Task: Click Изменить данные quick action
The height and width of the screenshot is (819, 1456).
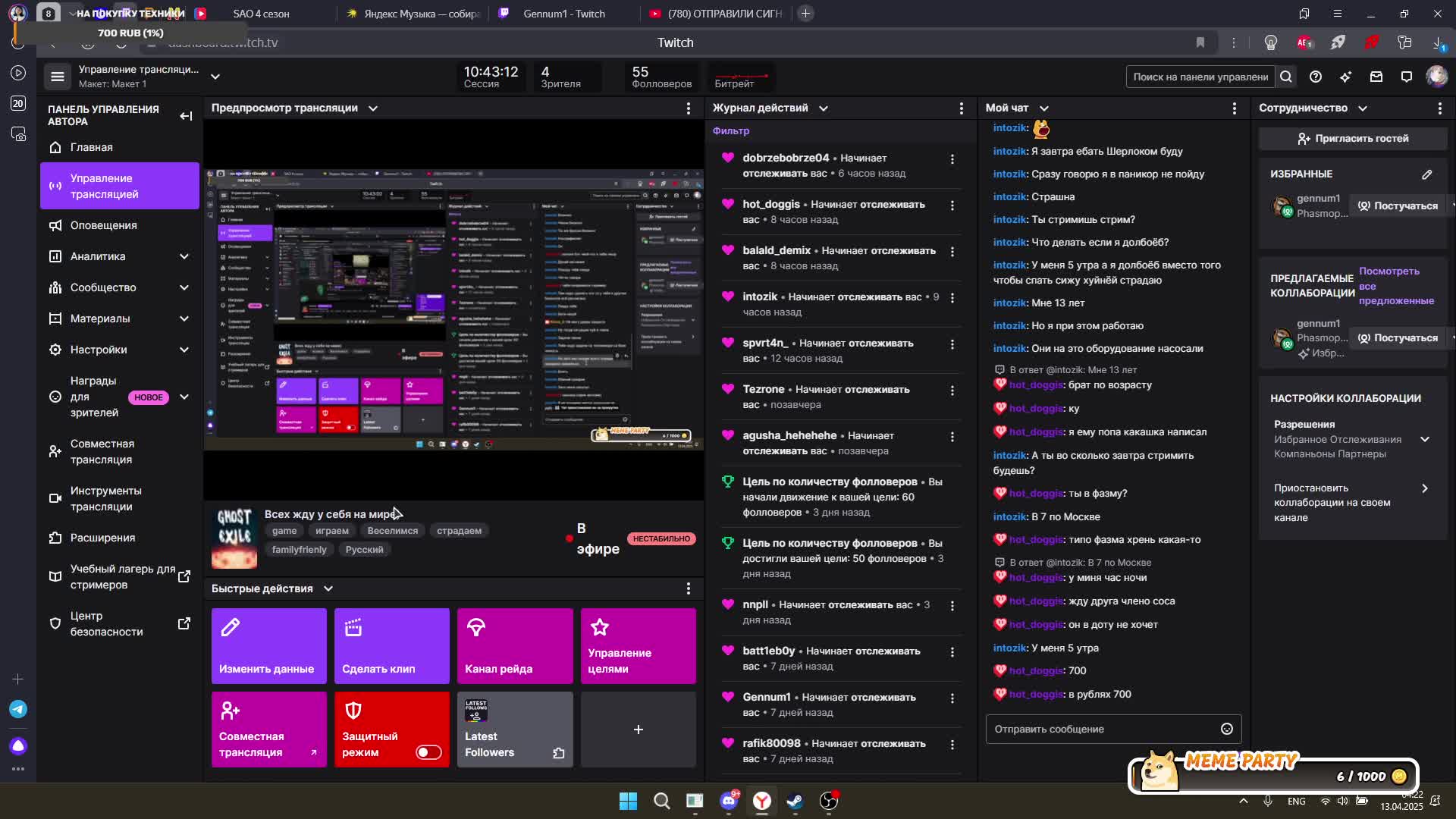Action: click(x=269, y=646)
